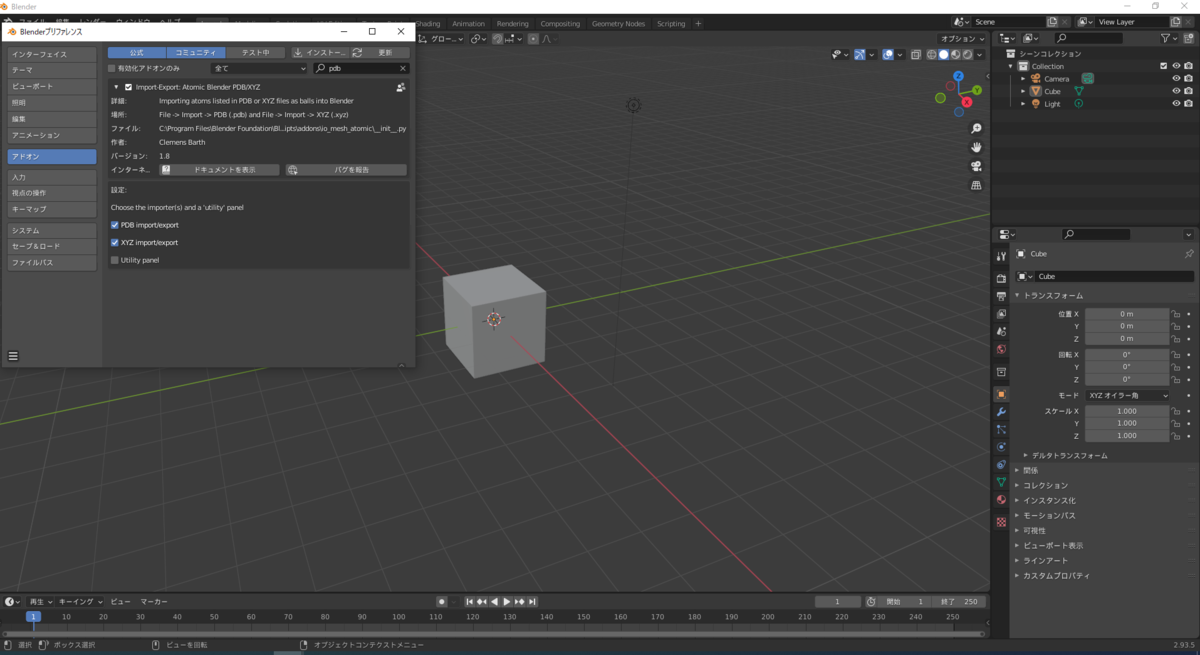Screen dimensions: 1200x655
Task: Open the addon category 全て dropdown
Action: pyautogui.click(x=259, y=68)
